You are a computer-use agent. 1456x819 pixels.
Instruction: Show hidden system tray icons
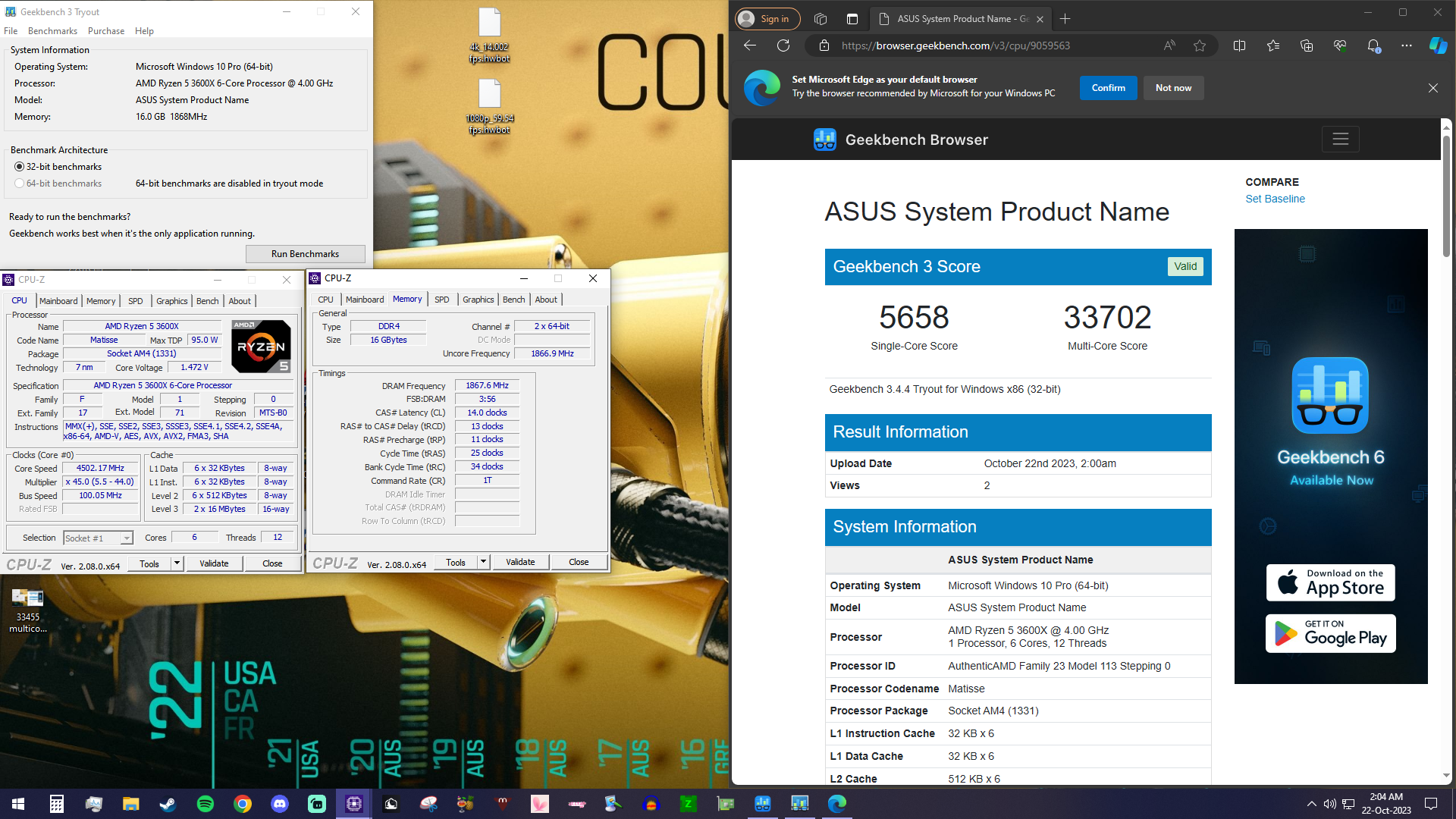point(1311,804)
